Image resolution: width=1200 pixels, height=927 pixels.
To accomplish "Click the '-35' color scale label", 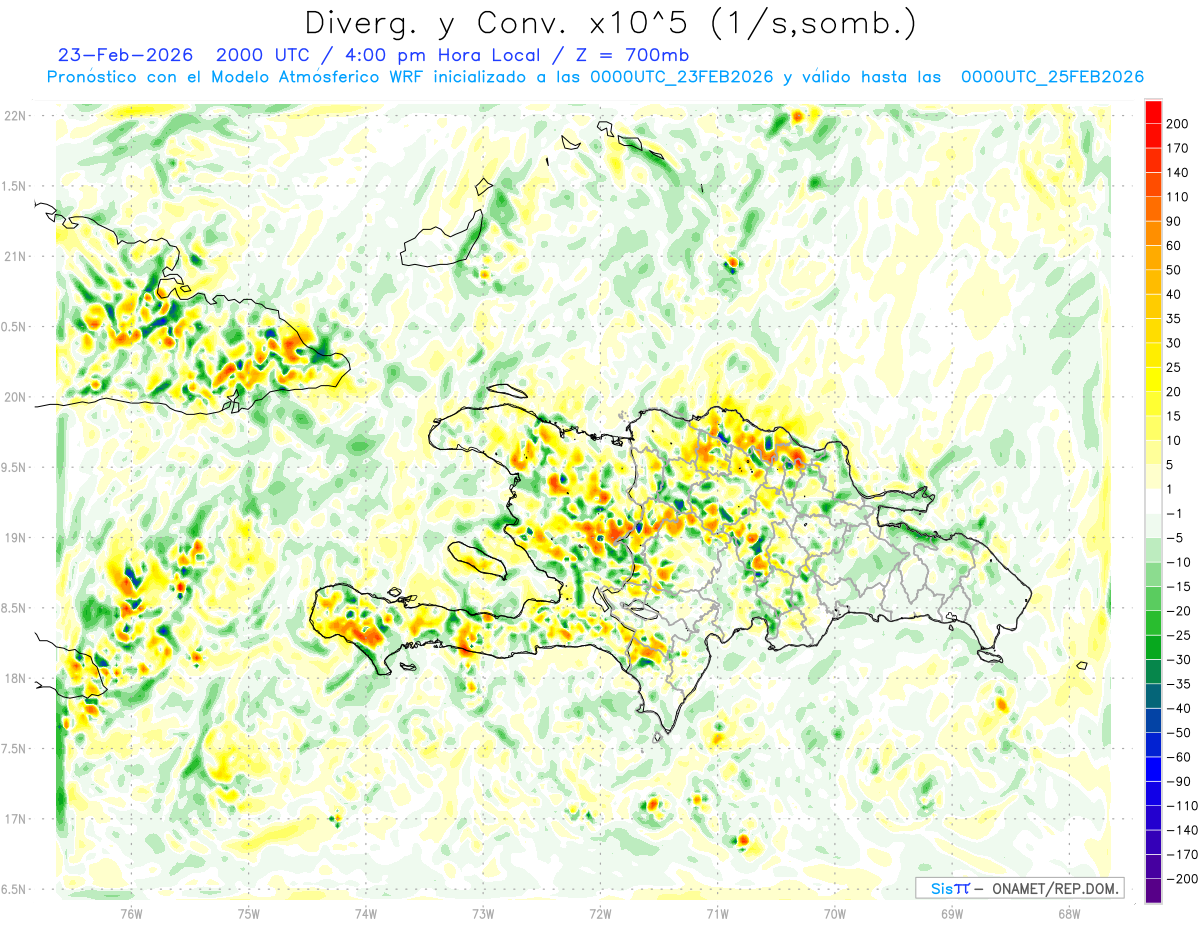I will pyautogui.click(x=1179, y=684).
